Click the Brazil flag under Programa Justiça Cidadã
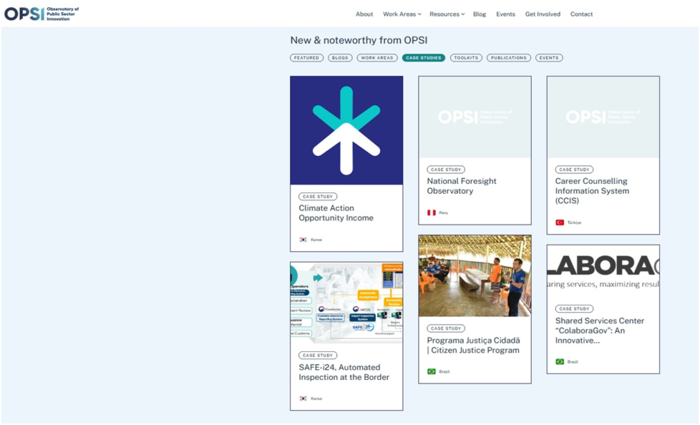Image resolution: width=700 pixels, height=425 pixels. (431, 371)
